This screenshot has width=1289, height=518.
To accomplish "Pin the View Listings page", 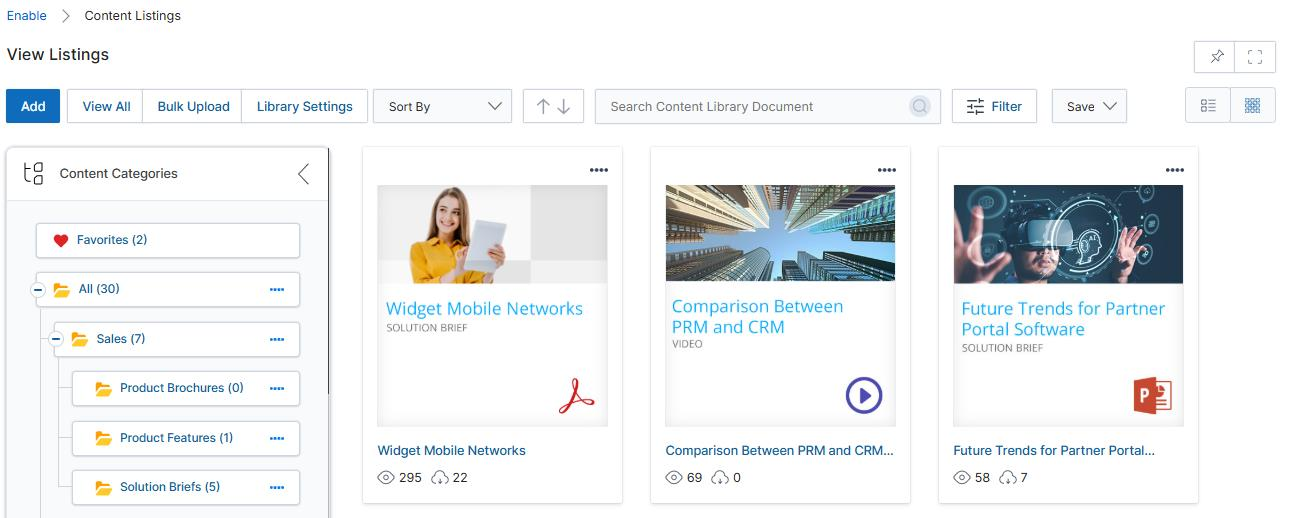I will (x=1215, y=57).
